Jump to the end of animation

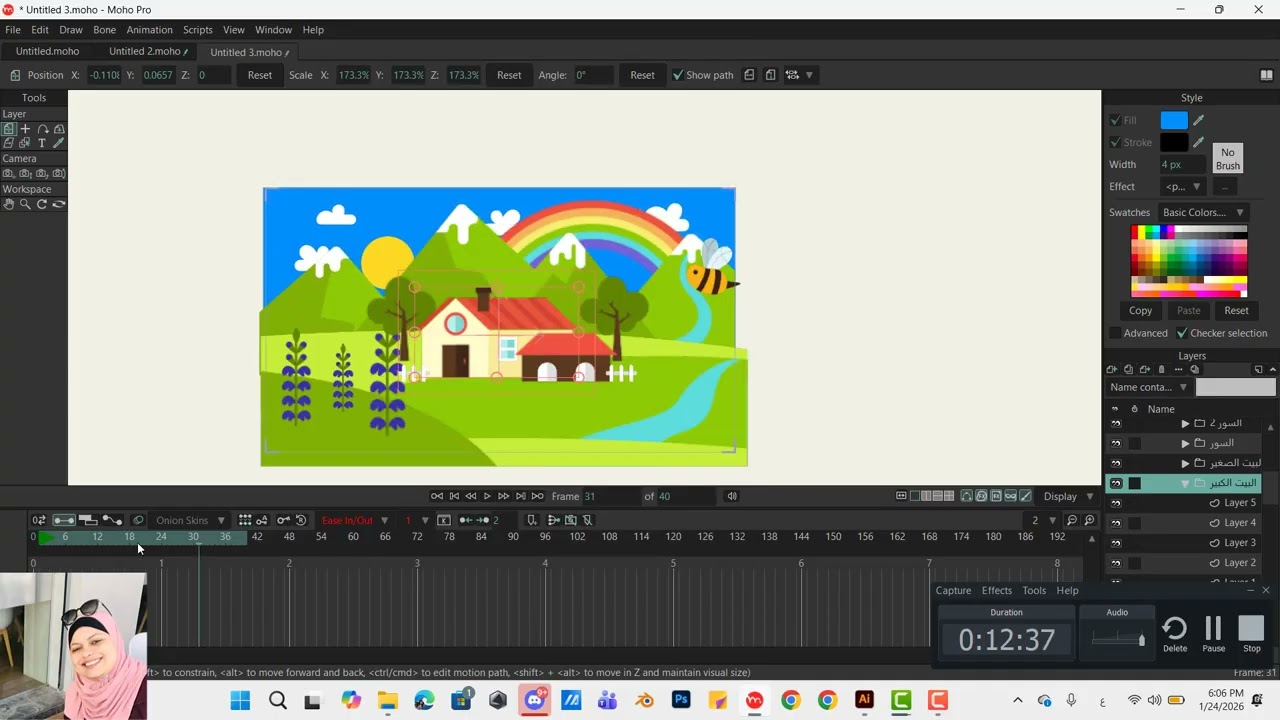pyautogui.click(x=521, y=496)
